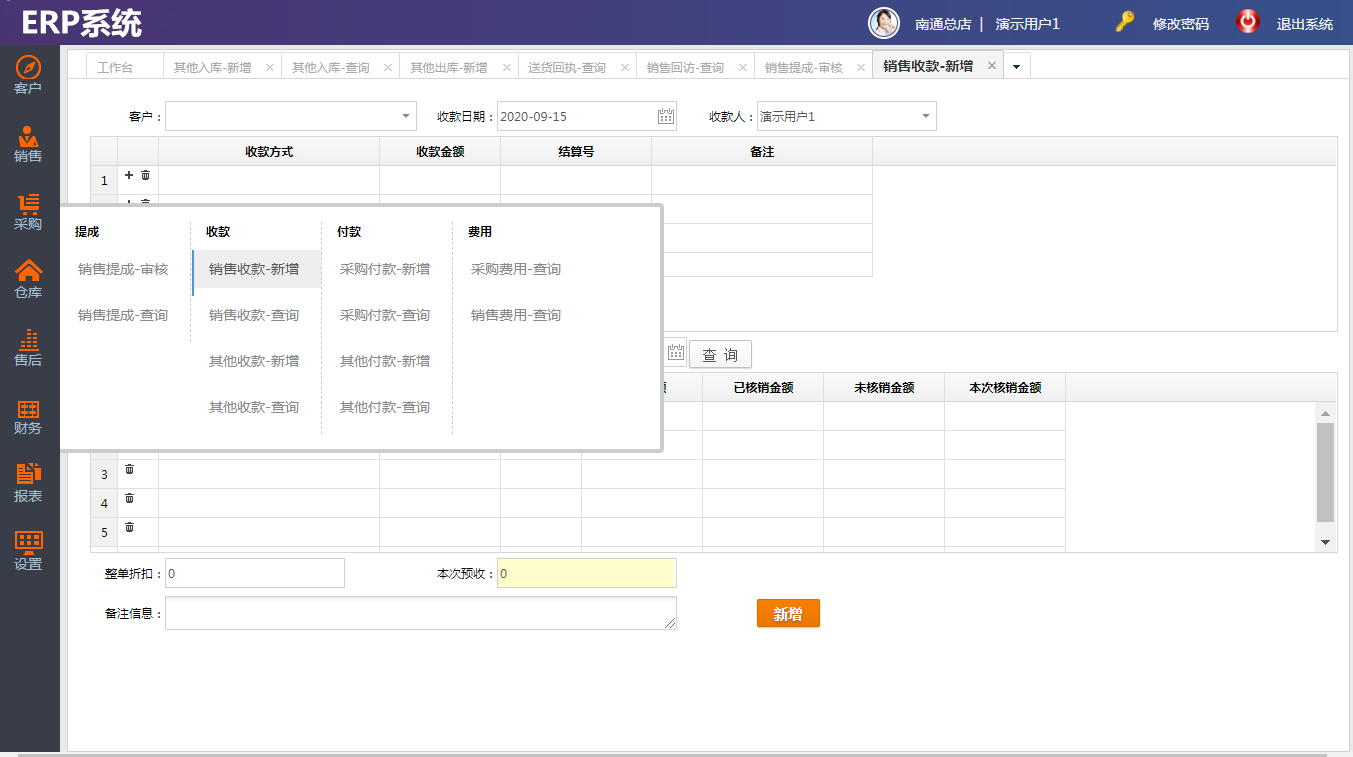Select 销售收款-查询 from the menu
The width and height of the screenshot is (1353, 757).
tap(254, 315)
